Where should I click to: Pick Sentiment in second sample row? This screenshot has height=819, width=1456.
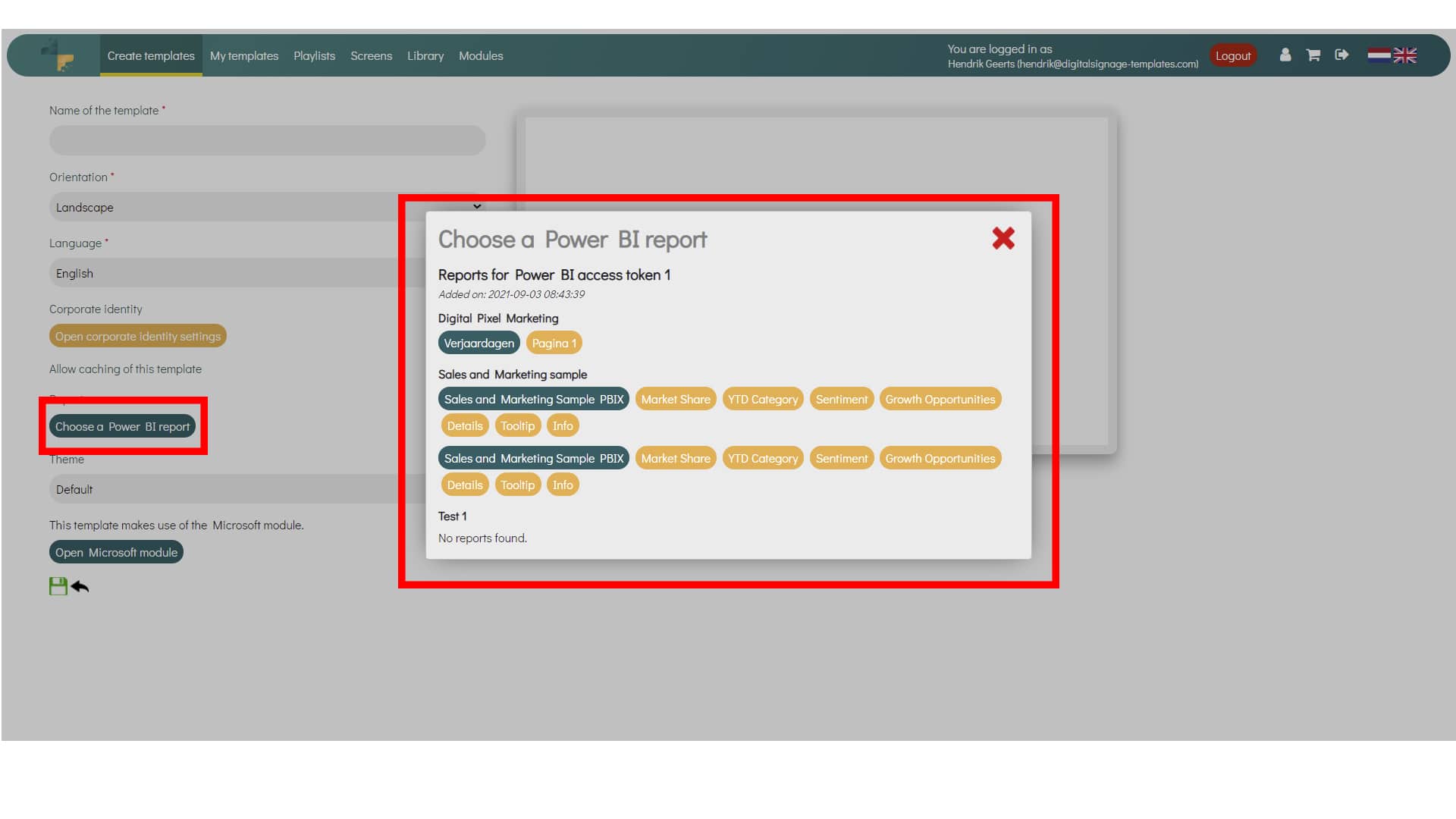pos(842,458)
